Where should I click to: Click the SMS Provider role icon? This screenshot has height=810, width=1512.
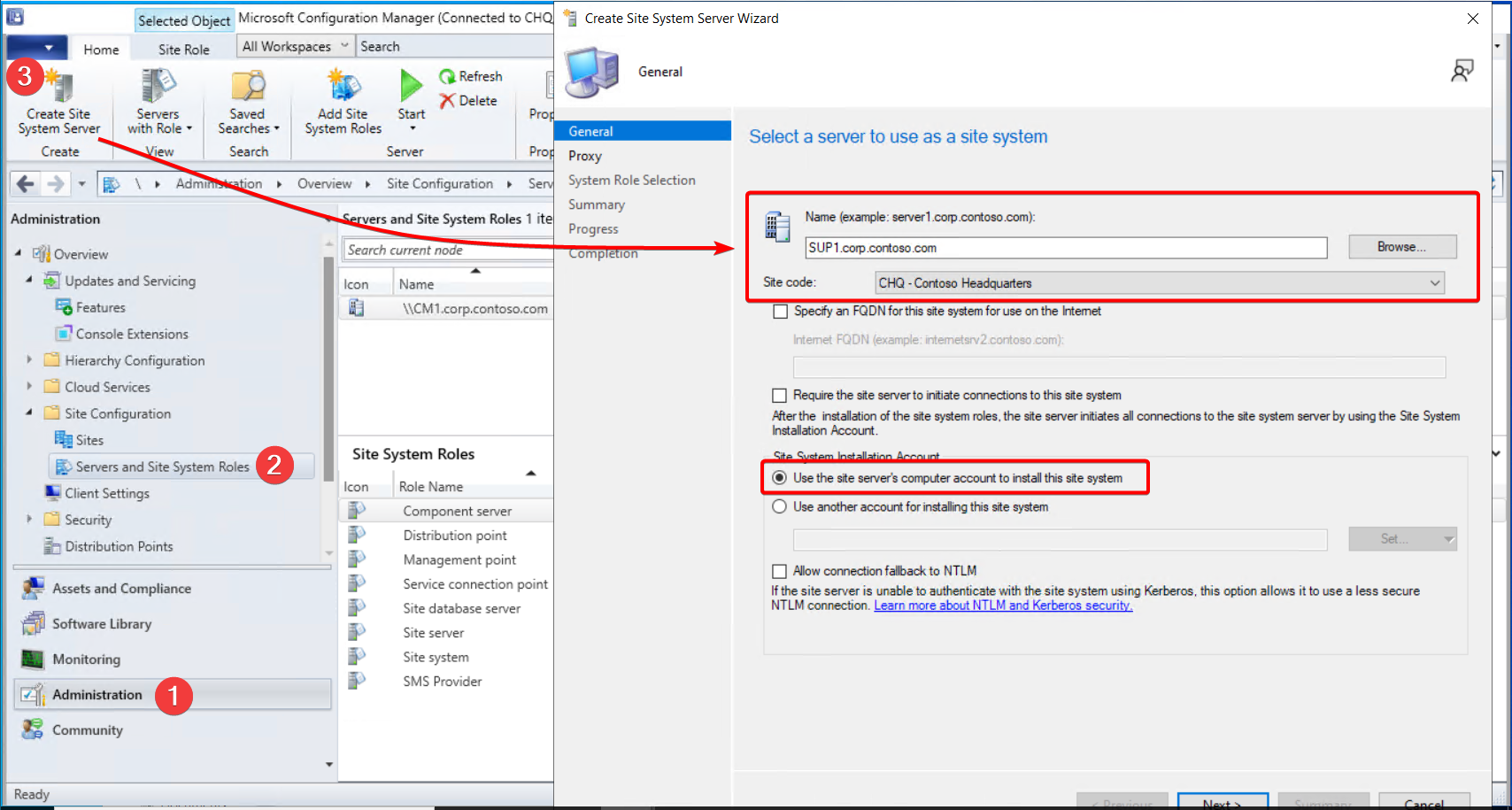(357, 681)
